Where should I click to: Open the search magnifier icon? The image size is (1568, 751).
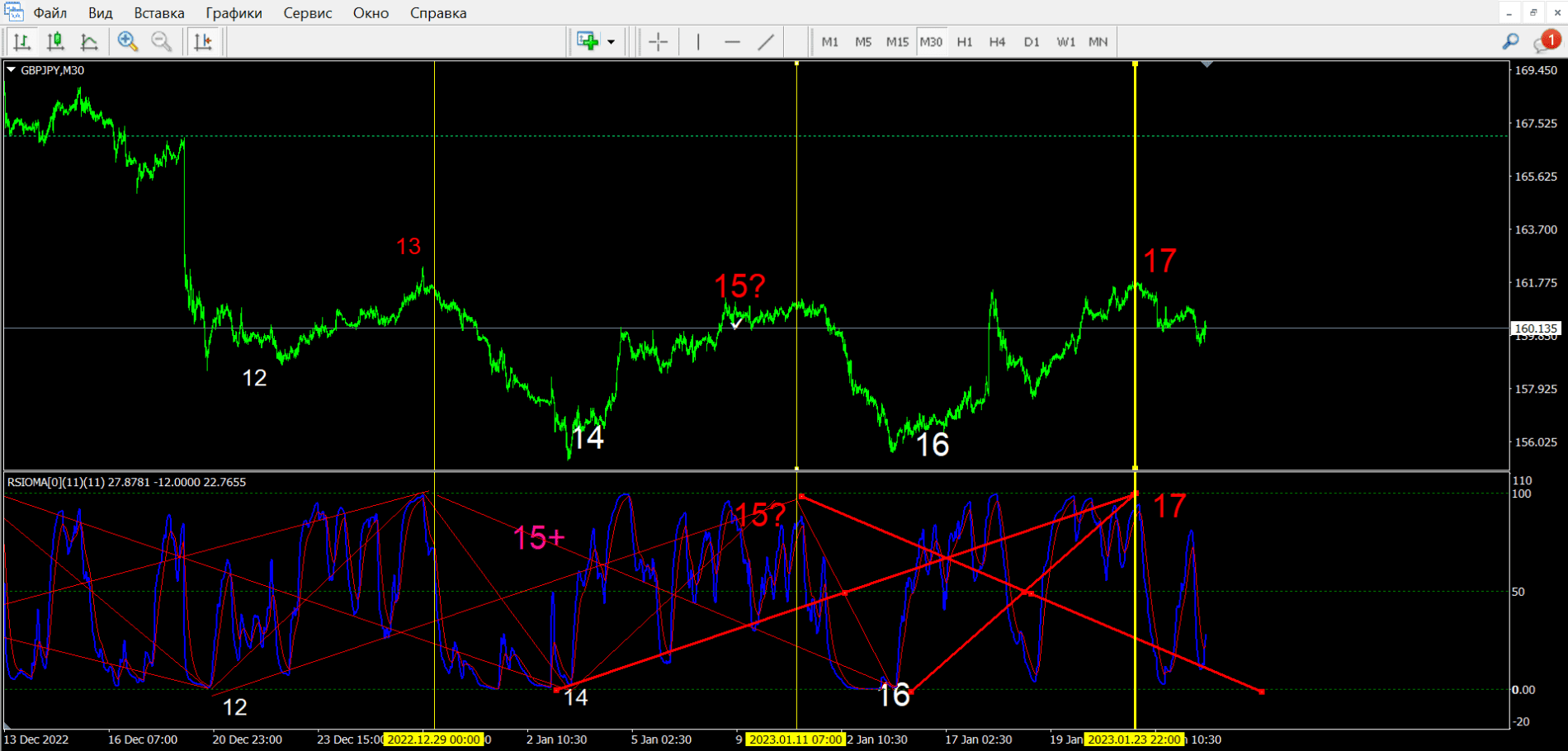pyautogui.click(x=1510, y=41)
